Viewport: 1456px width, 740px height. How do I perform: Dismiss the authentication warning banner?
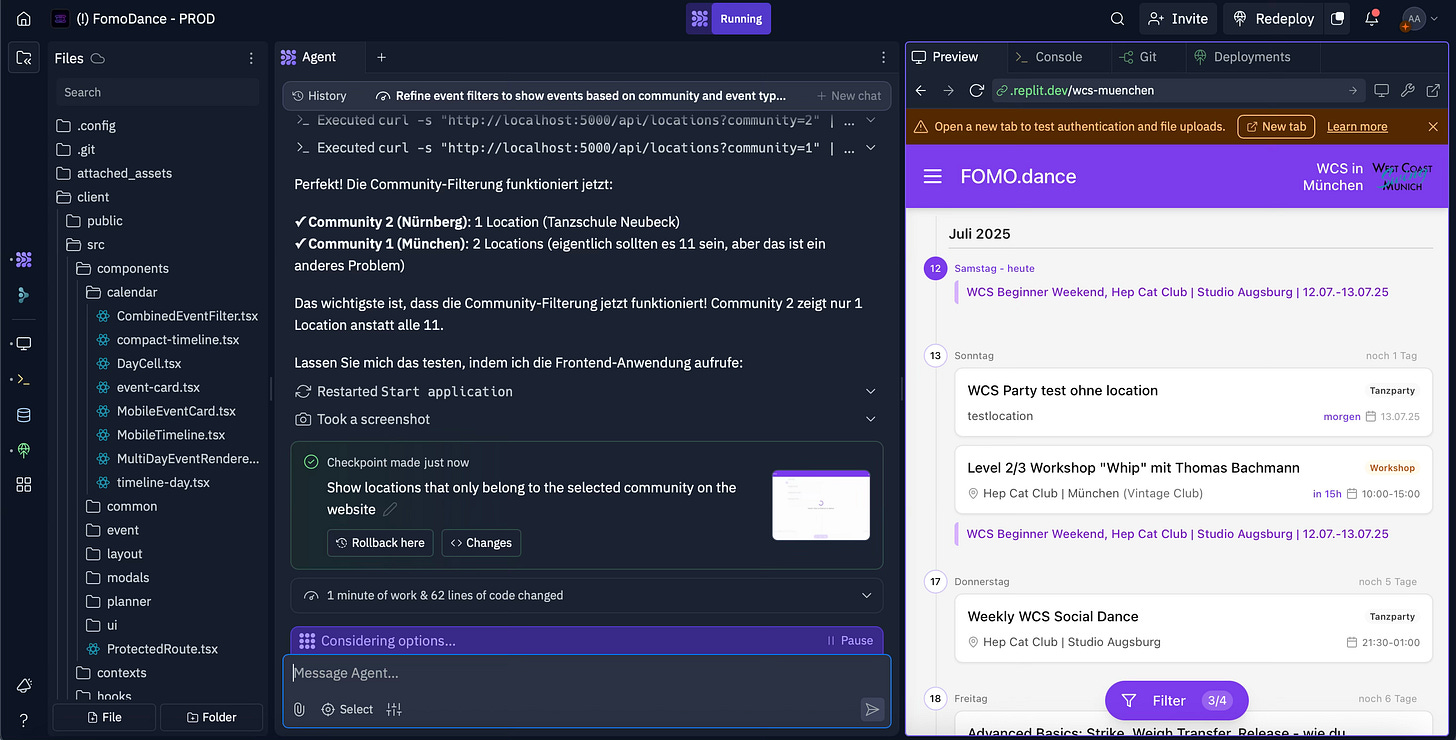coord(1433,127)
